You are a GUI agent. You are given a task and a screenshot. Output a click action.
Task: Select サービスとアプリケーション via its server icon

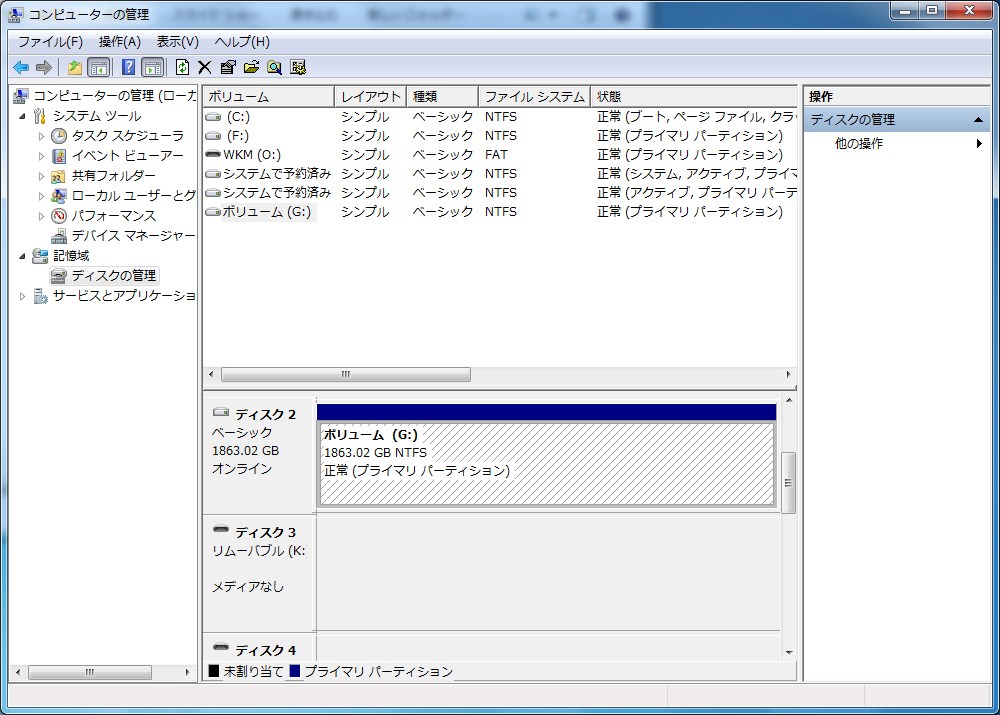tap(40, 296)
